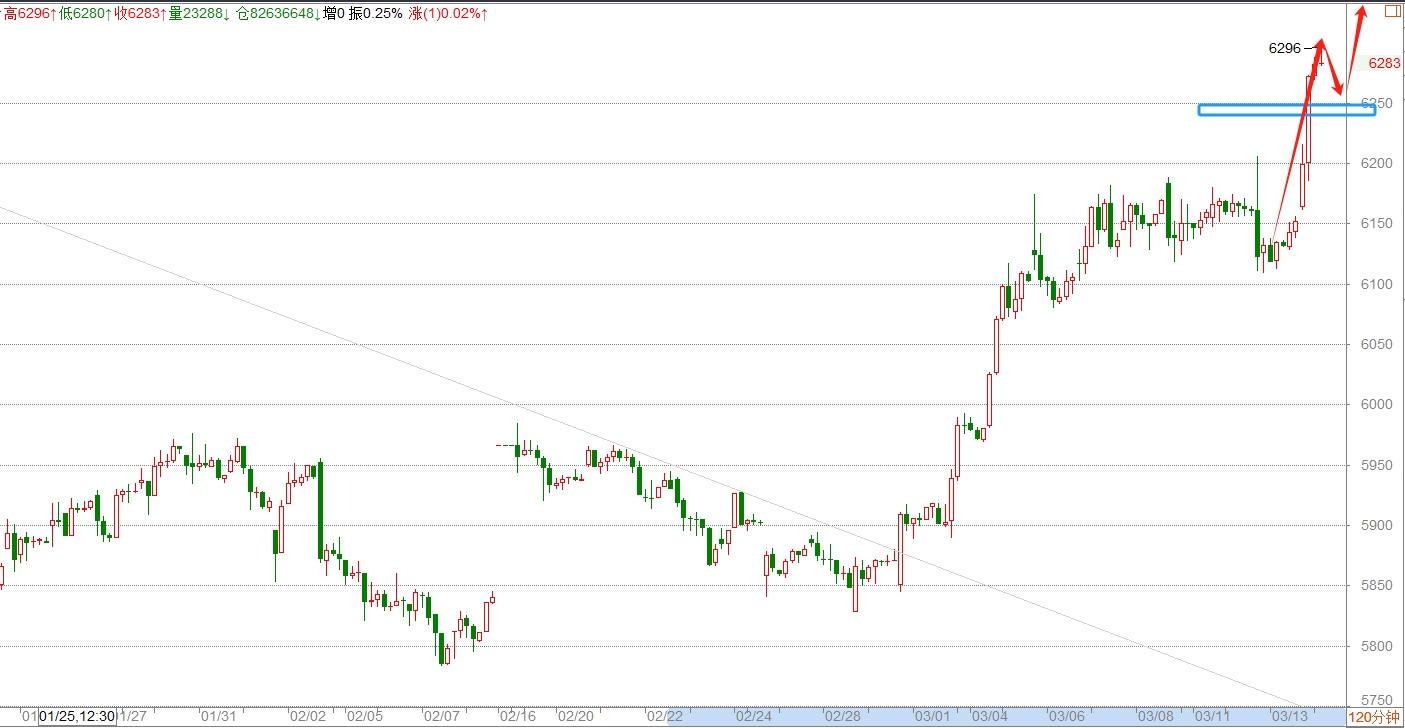The width and height of the screenshot is (1405, 728).
Task: Click the 增0 increment text
Action: [x=333, y=14]
